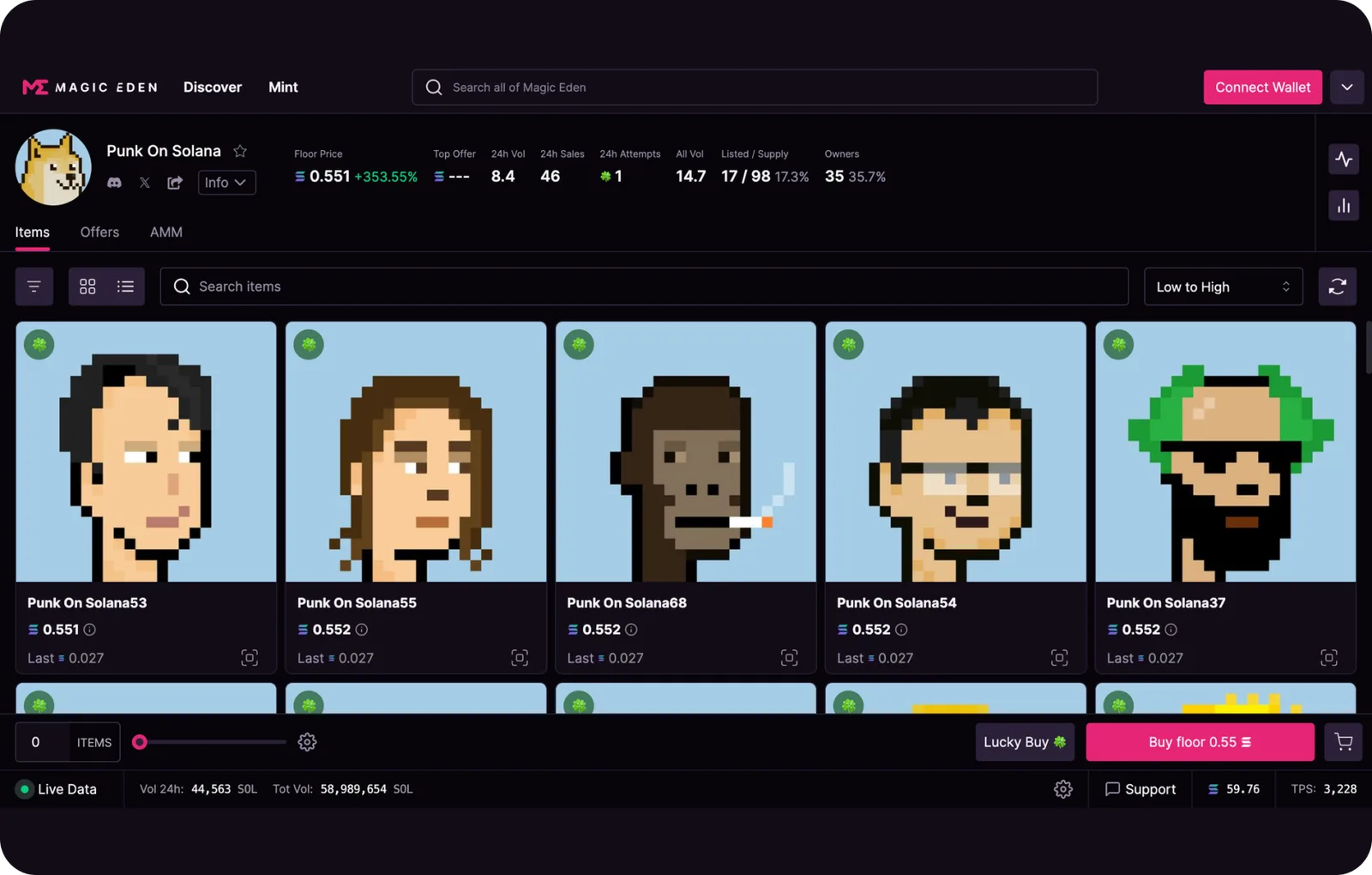Switch to the Offers tab
The image size is (1372, 875).
pos(99,232)
